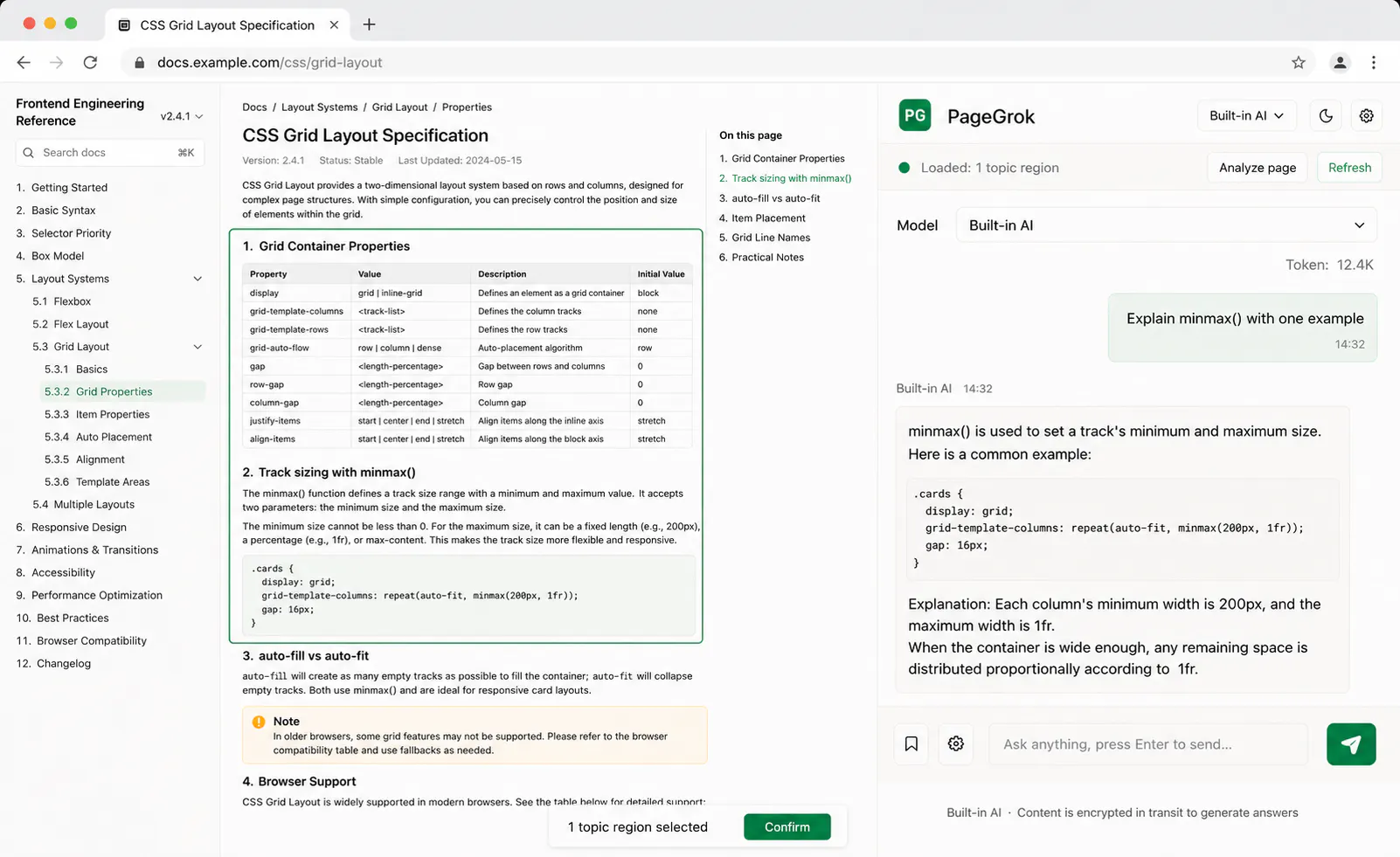This screenshot has width=1400, height=857.
Task: Open browser three-dot menu
Action: 1374,62
